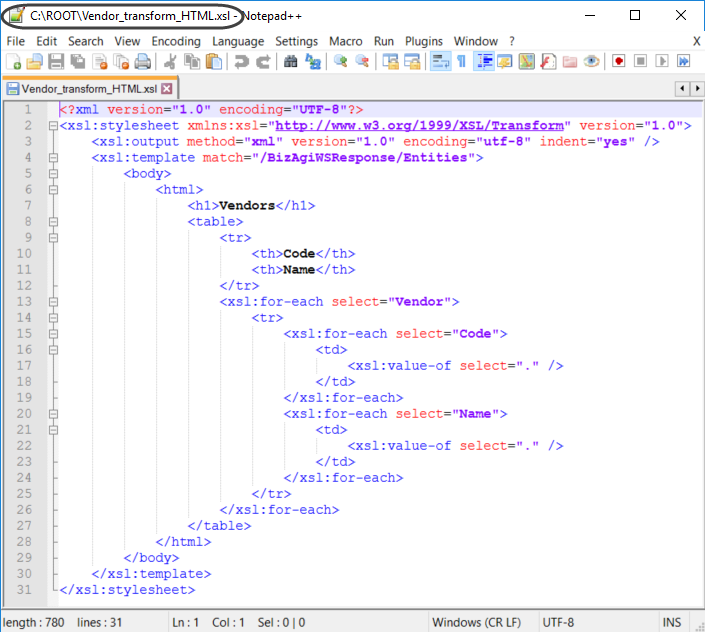This screenshot has width=705, height=632.
Task: Open the File menu
Action: [x=16, y=41]
